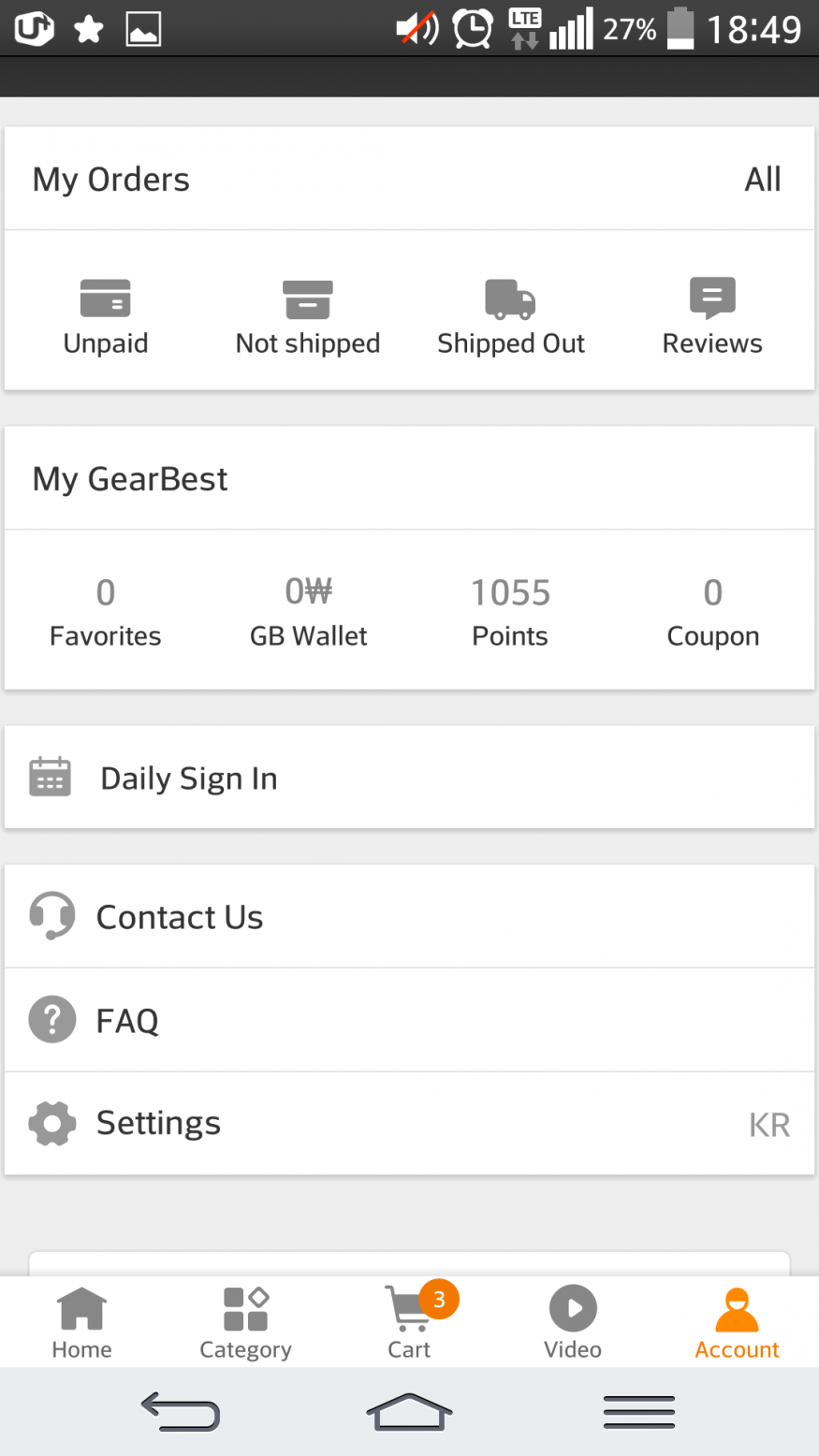Select the Account tab
Viewport: 819px width, 1456px height.
tap(737, 1322)
